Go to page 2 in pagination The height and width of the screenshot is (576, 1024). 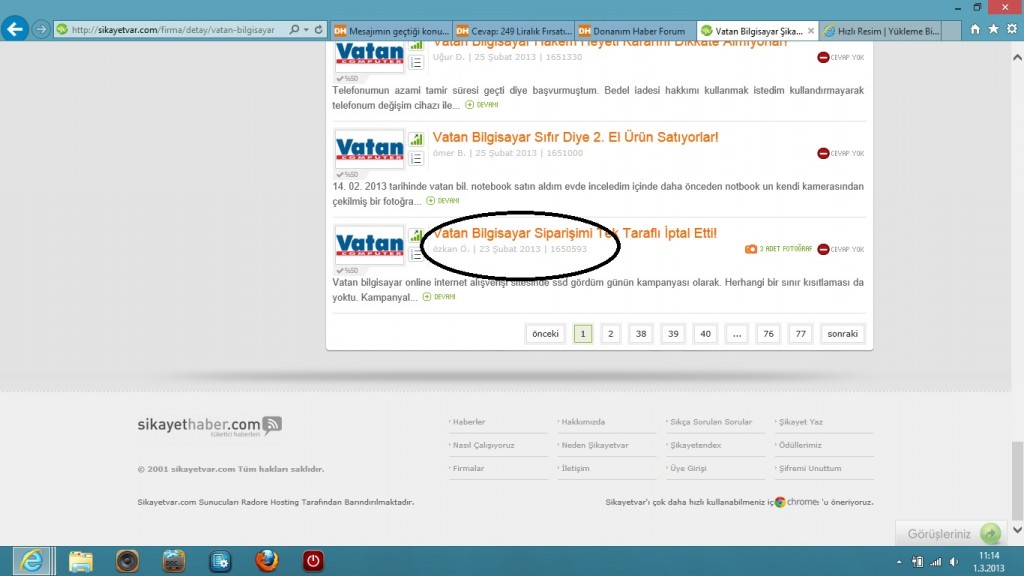tap(611, 334)
